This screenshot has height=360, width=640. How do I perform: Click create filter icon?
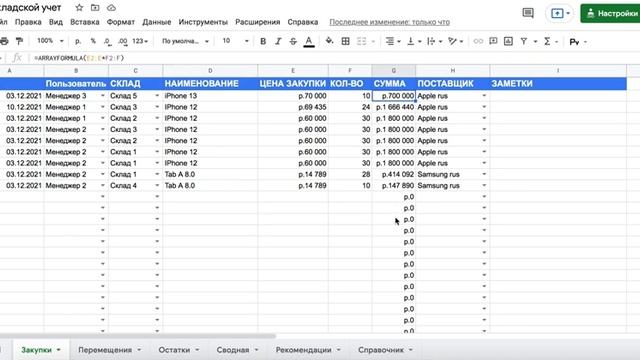[524, 41]
